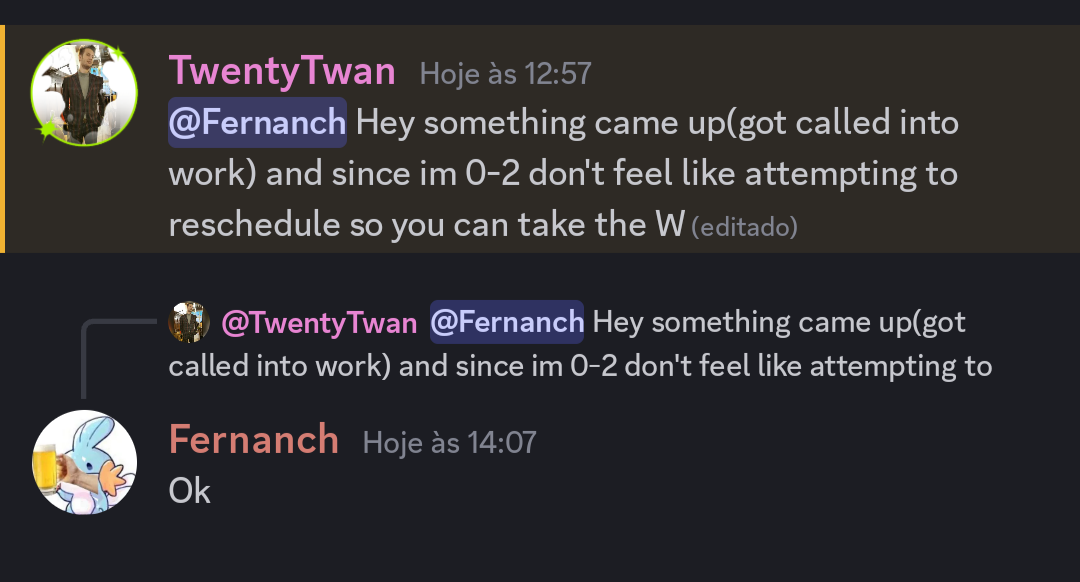Select the "Ok" message text
Image resolution: width=1080 pixels, height=582 pixels.
point(190,490)
